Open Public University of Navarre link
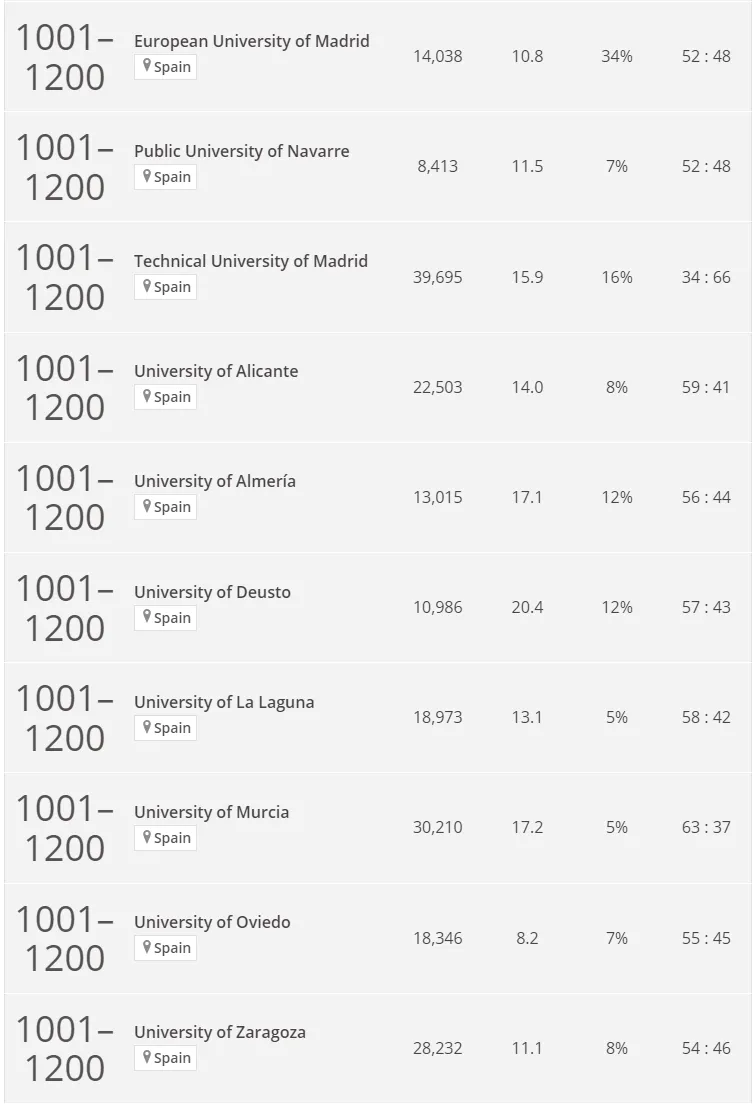Screen dimensions: 753x1104 coord(242,151)
